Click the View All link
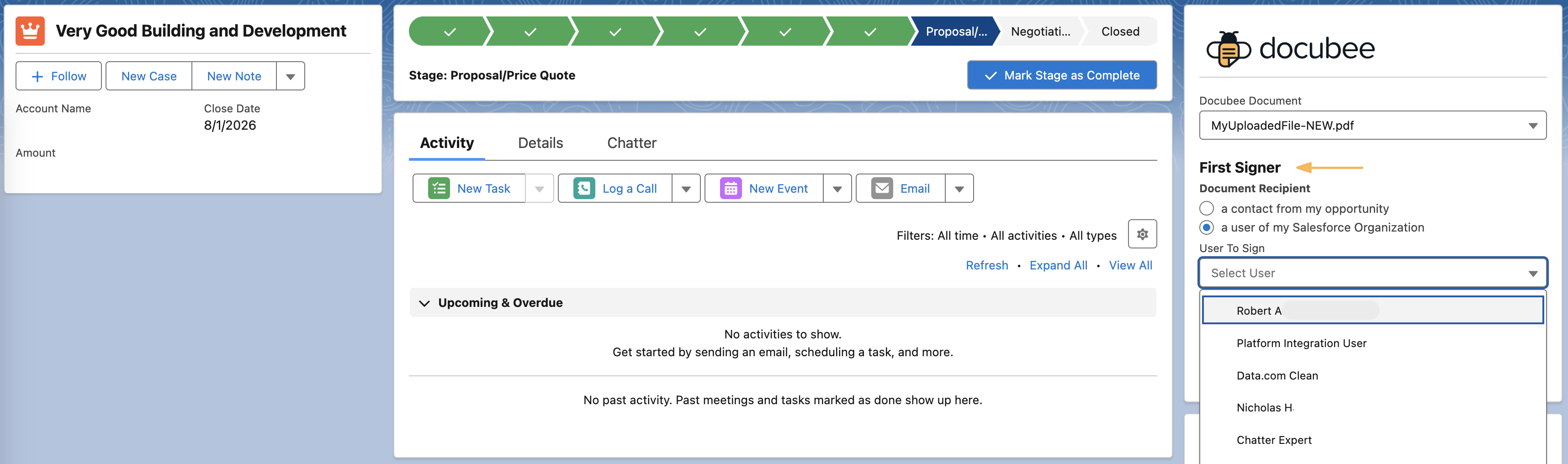 point(1130,265)
